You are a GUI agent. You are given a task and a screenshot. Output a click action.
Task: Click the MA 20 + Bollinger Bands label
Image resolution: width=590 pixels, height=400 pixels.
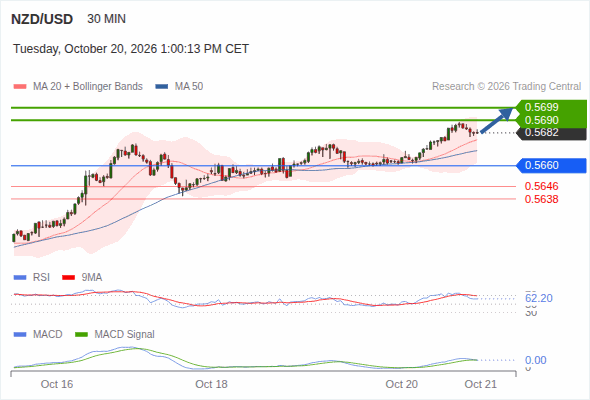88,87
